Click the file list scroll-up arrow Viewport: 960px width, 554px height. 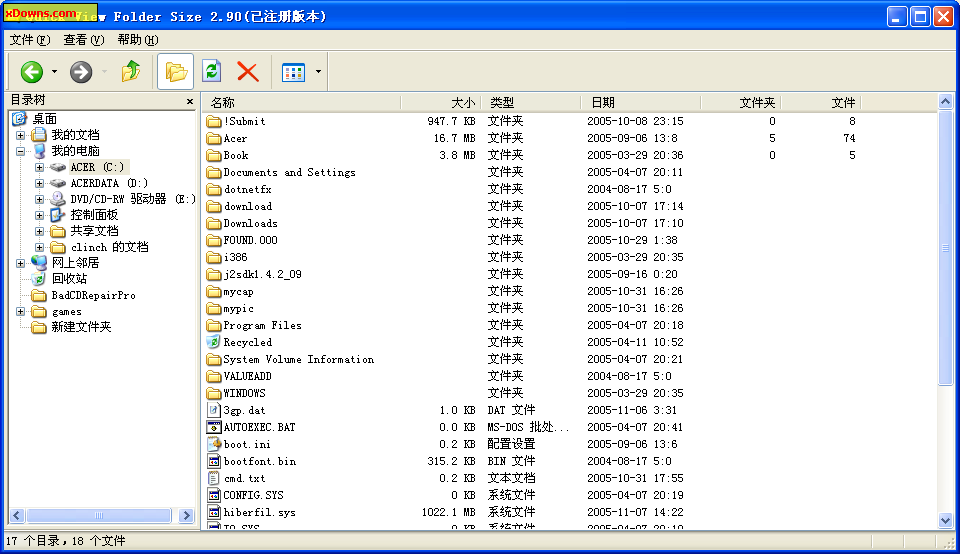click(x=945, y=102)
